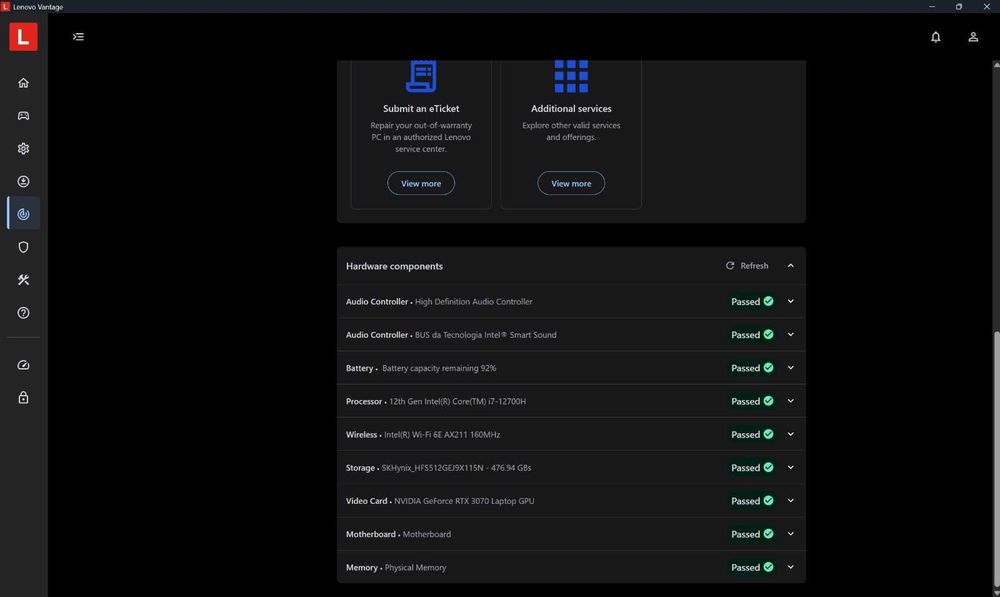Open the Security shield sidebar icon
Viewport: 1000px width, 597px height.
[23, 247]
